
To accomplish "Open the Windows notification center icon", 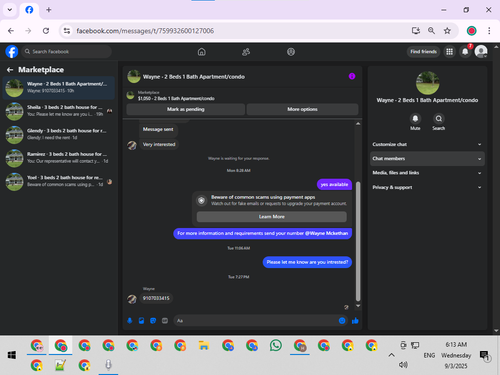I will pyautogui.click(x=484, y=355).
